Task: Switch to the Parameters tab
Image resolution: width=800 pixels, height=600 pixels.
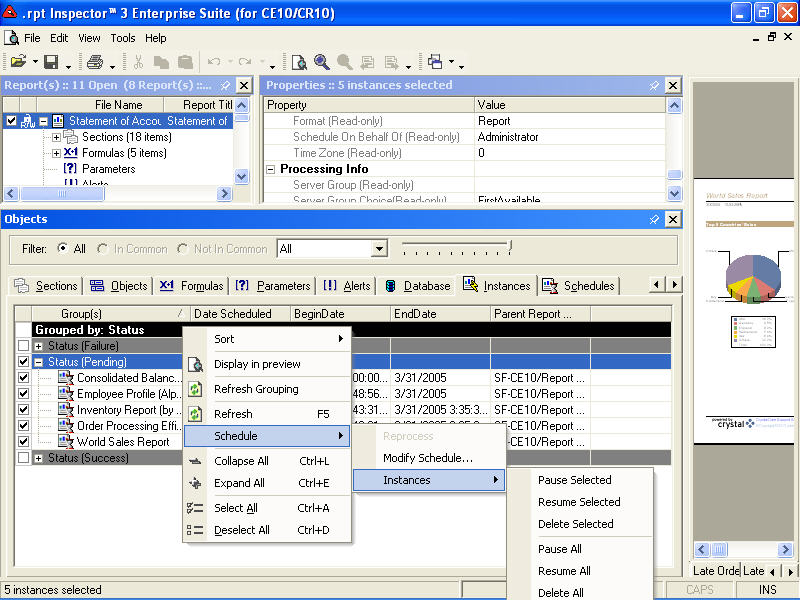Action: [x=273, y=286]
